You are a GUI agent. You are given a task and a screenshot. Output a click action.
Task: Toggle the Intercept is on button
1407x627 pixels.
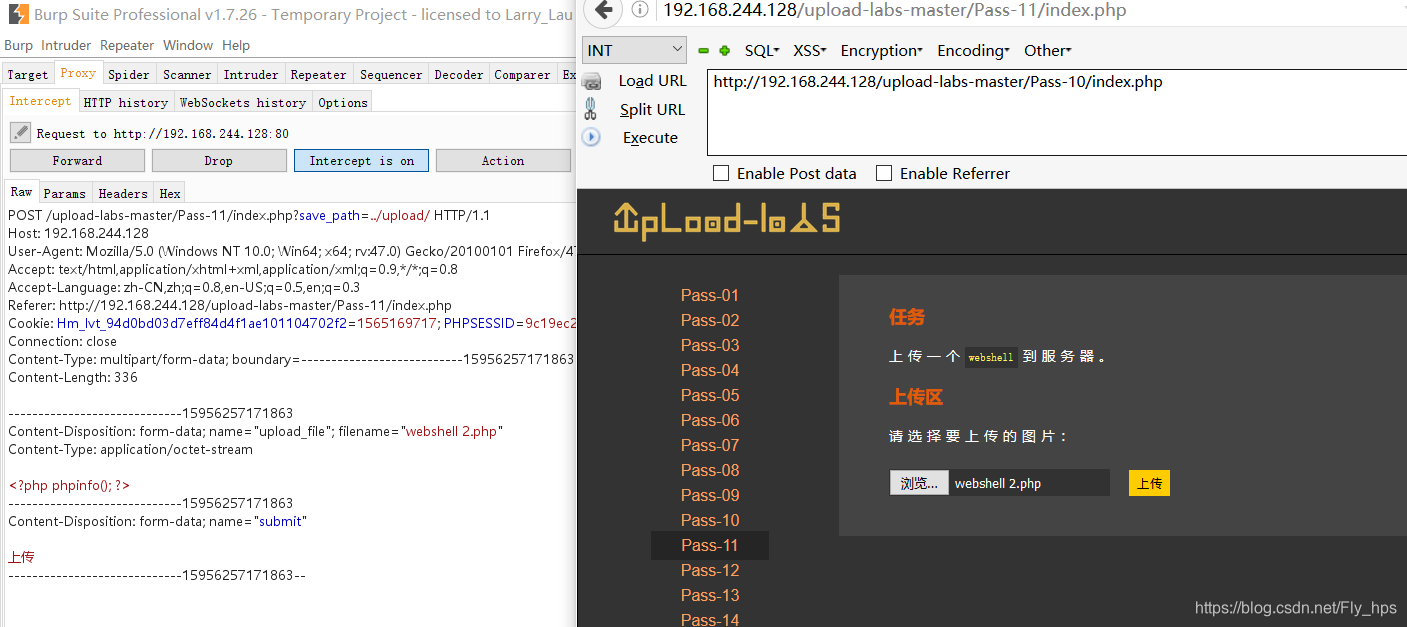click(361, 160)
